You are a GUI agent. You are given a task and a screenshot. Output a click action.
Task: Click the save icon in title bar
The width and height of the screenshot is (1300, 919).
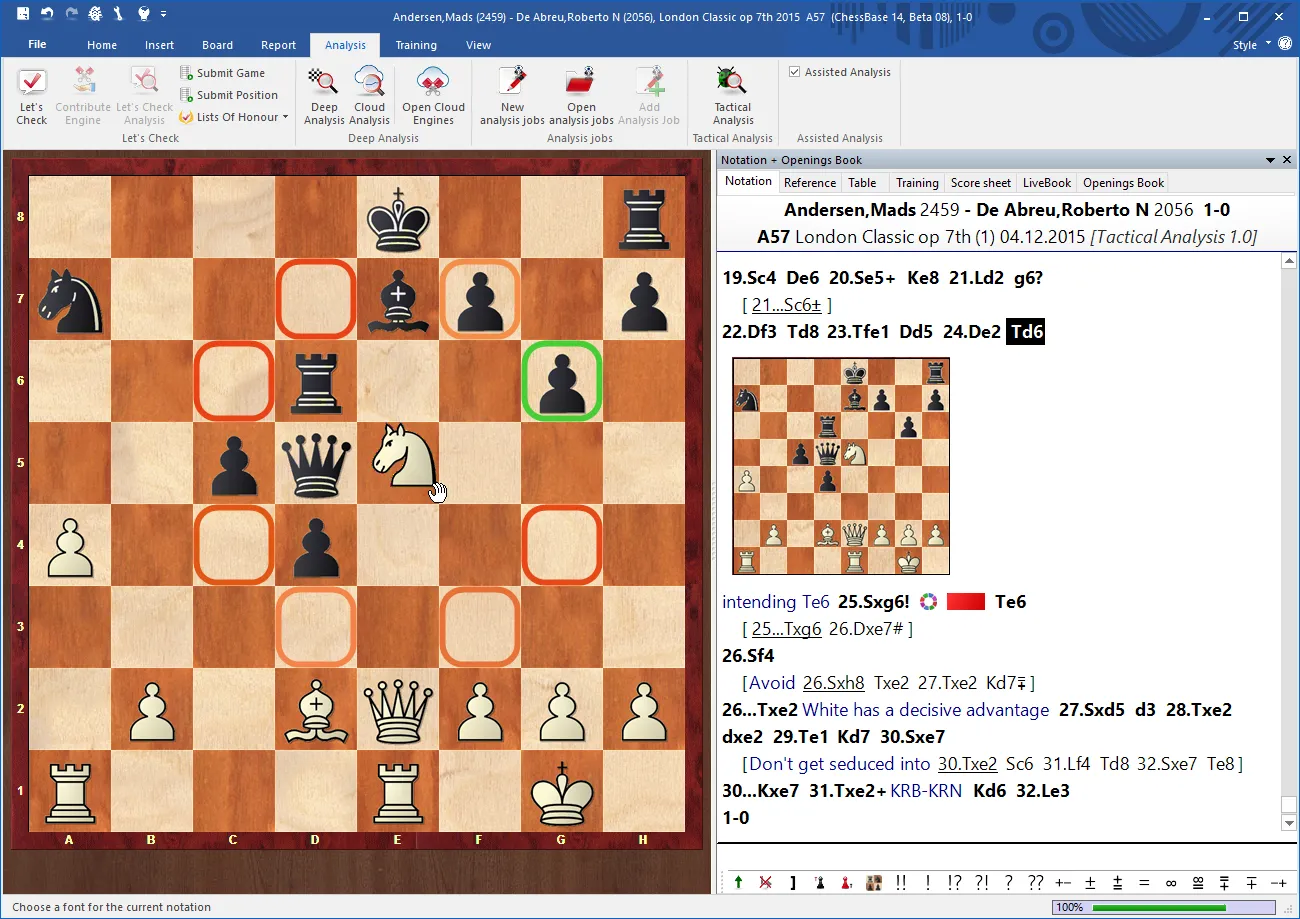(x=24, y=14)
